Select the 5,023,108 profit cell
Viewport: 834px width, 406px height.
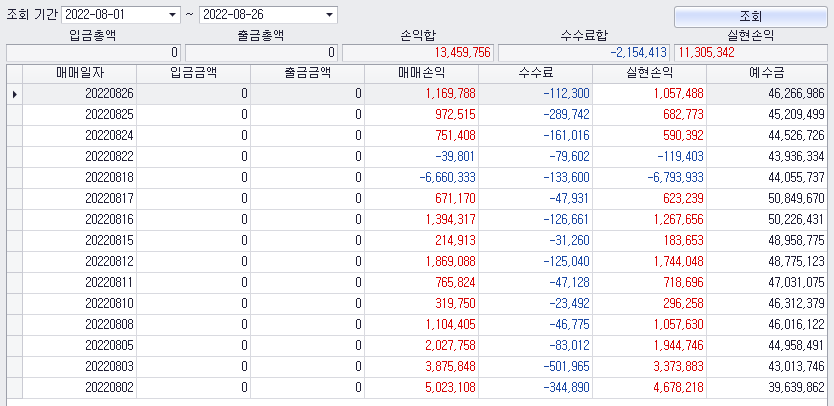[x=421, y=388]
